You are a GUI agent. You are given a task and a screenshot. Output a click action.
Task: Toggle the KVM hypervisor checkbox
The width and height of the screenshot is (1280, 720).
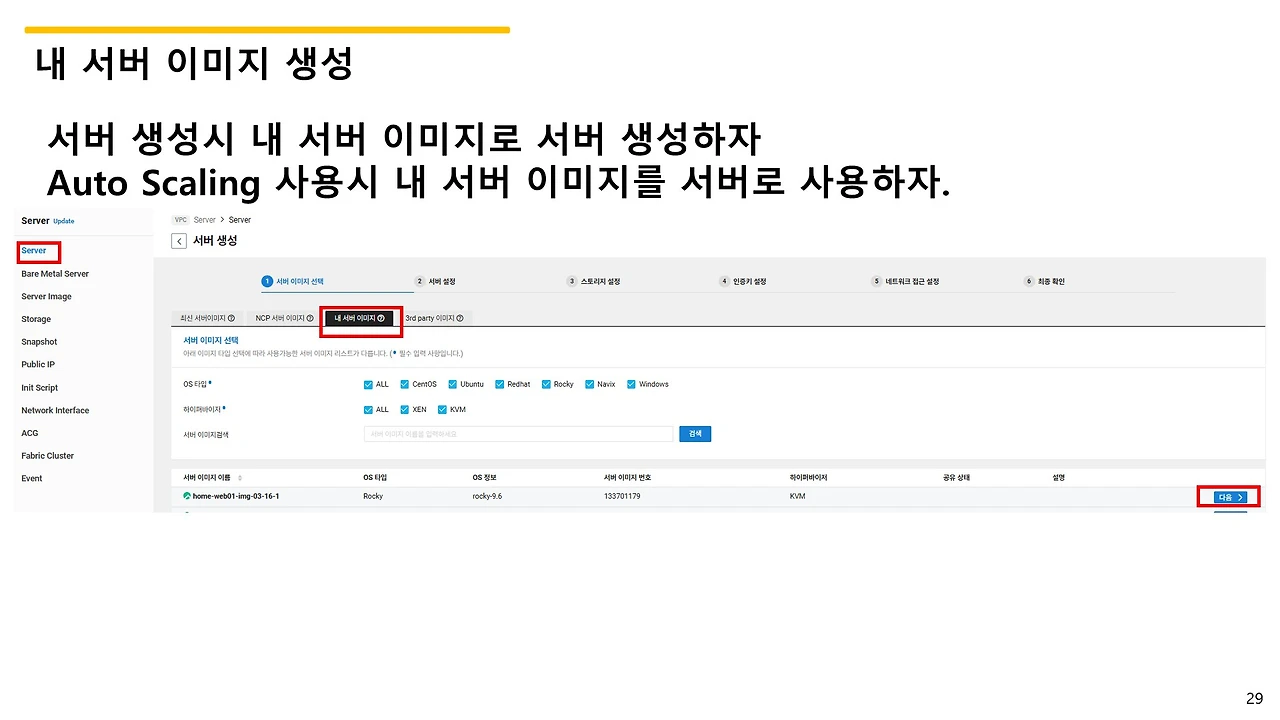tap(440, 409)
